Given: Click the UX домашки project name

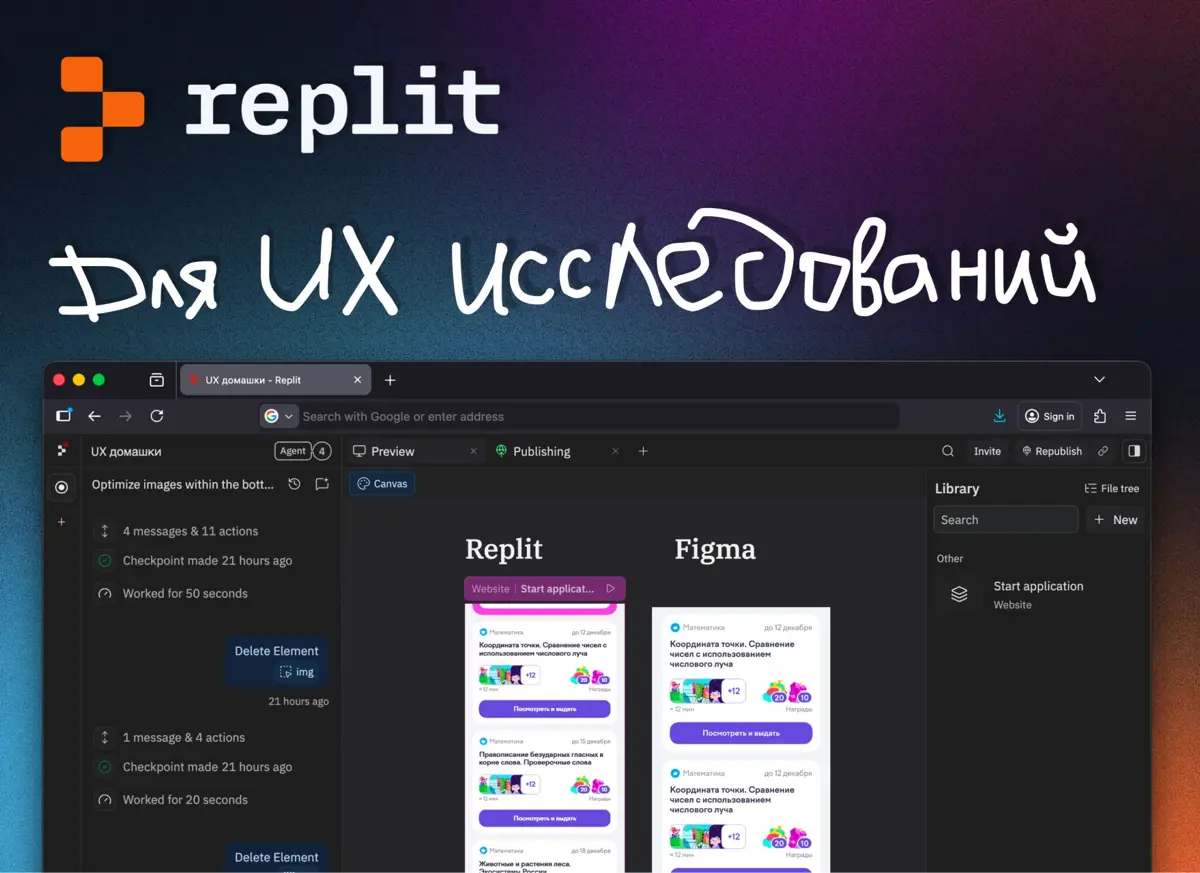Looking at the screenshot, I should click(x=126, y=452).
